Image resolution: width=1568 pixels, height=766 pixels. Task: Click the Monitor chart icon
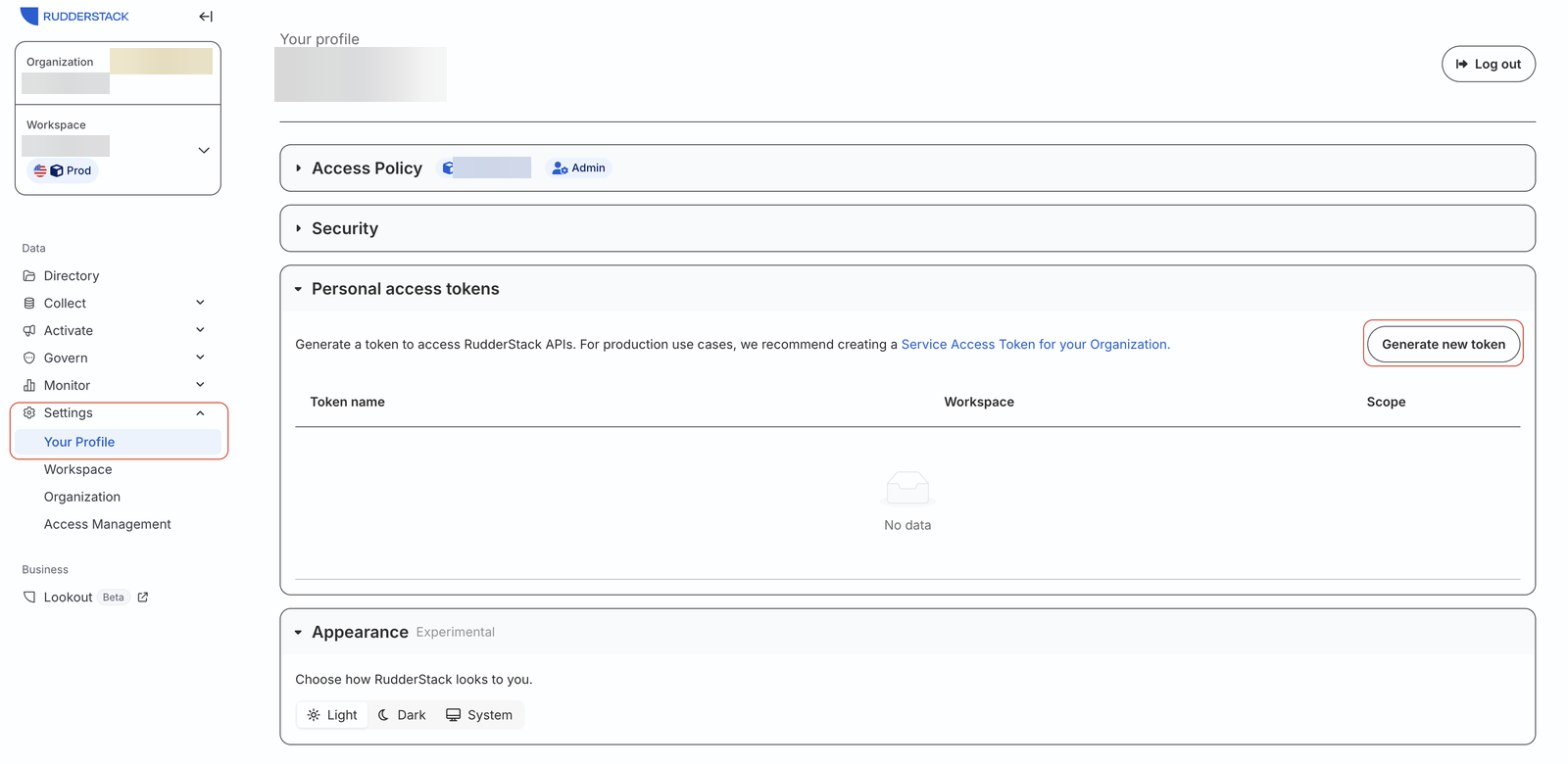(29, 386)
